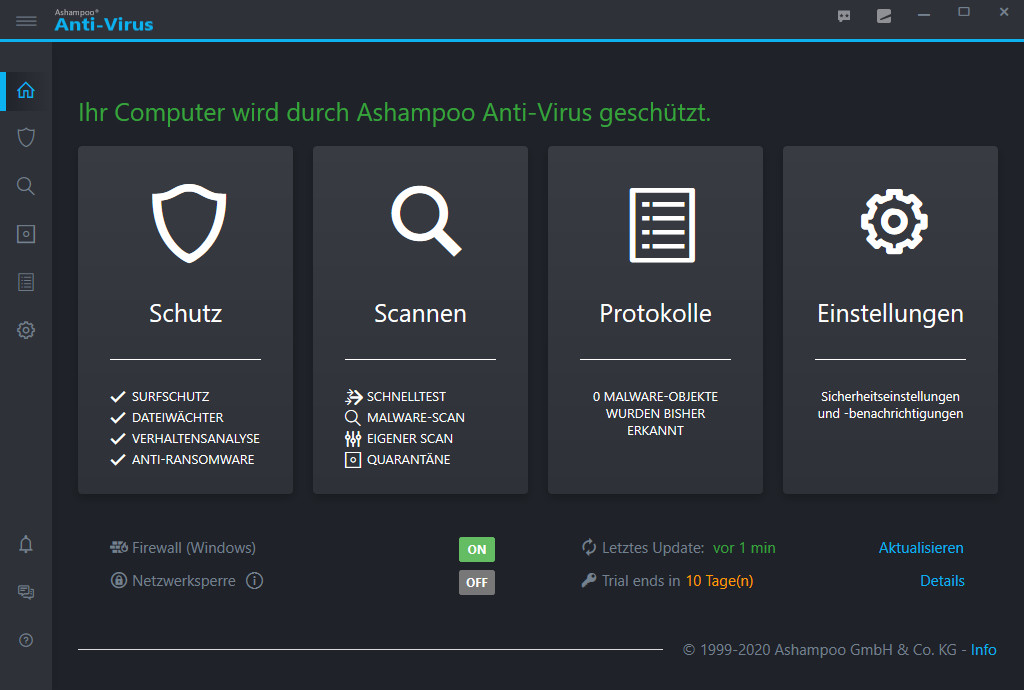
Task: Open the shield protection sidebar icon
Action: click(26, 138)
